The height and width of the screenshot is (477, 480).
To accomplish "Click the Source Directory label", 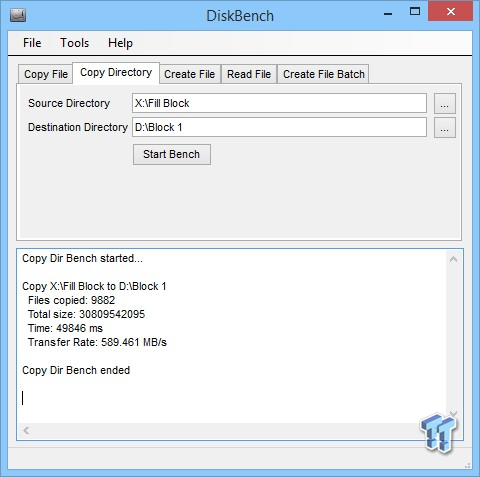I will 69,103.
